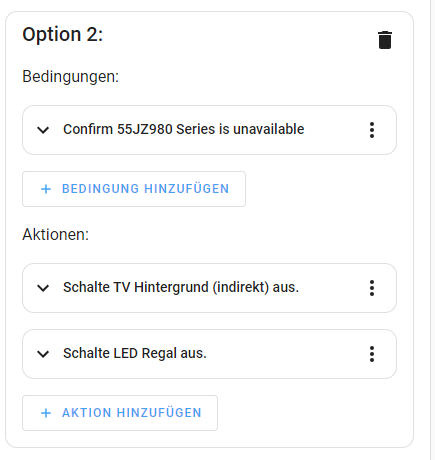Select the 'Confirm 55JZ980 Series is unavailable' row title
This screenshot has height=460, width=435.
click(x=184, y=129)
